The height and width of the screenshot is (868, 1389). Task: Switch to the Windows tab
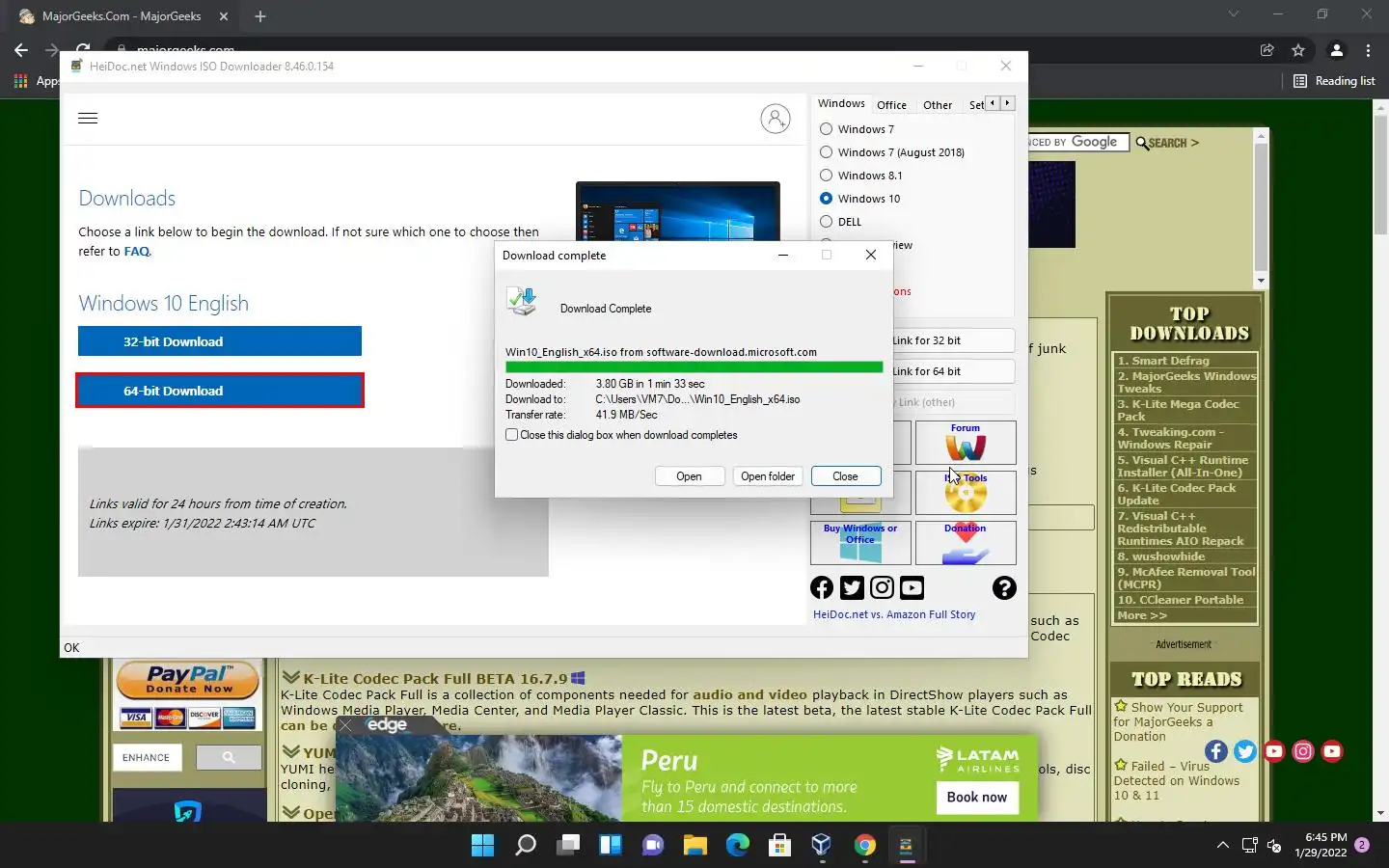coord(841,103)
